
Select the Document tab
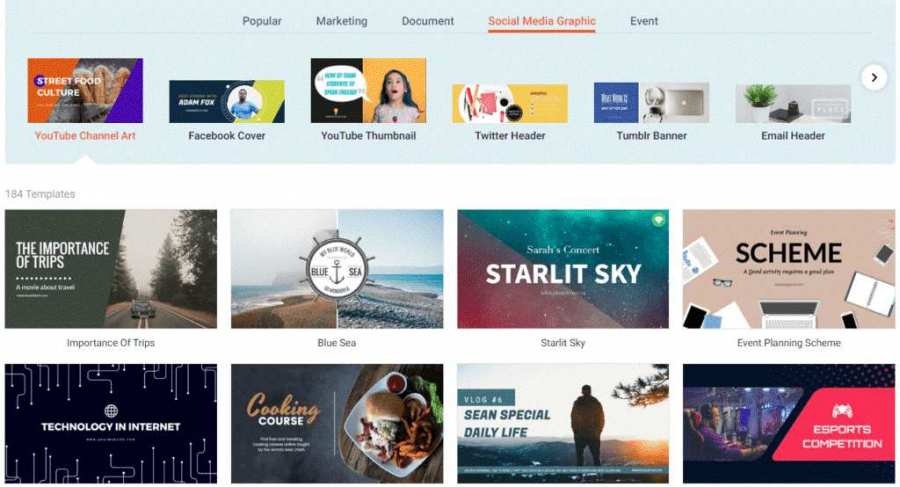(x=428, y=21)
